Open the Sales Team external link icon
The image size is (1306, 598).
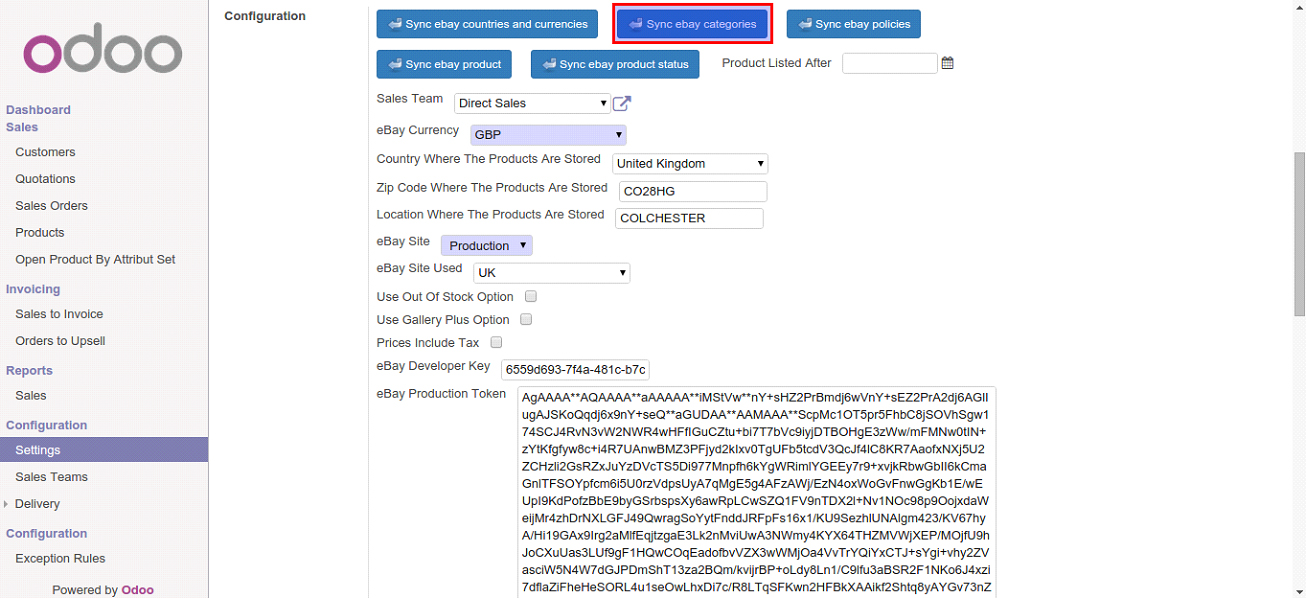pyautogui.click(x=622, y=103)
